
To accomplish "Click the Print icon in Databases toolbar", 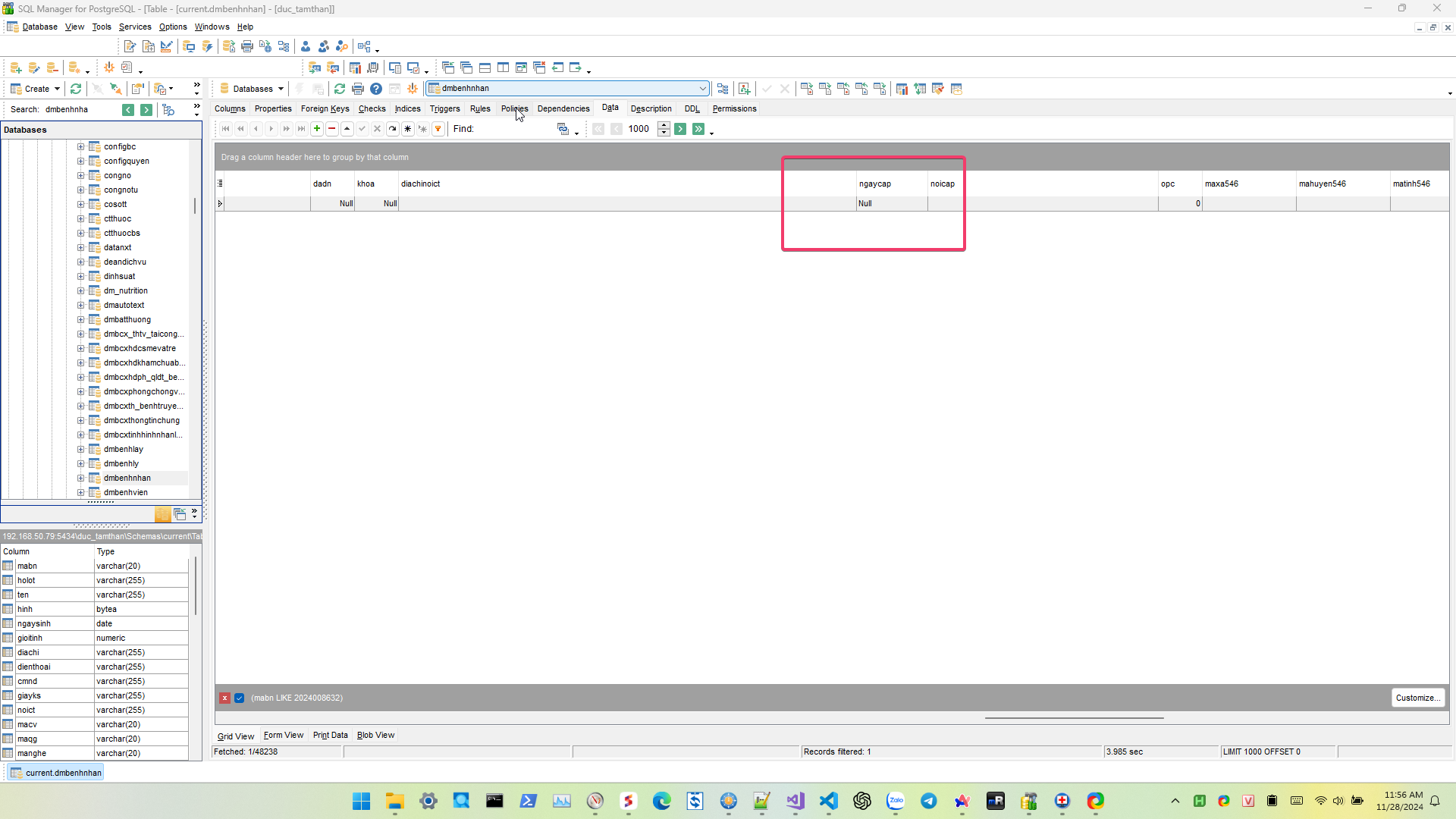I will (x=358, y=89).
